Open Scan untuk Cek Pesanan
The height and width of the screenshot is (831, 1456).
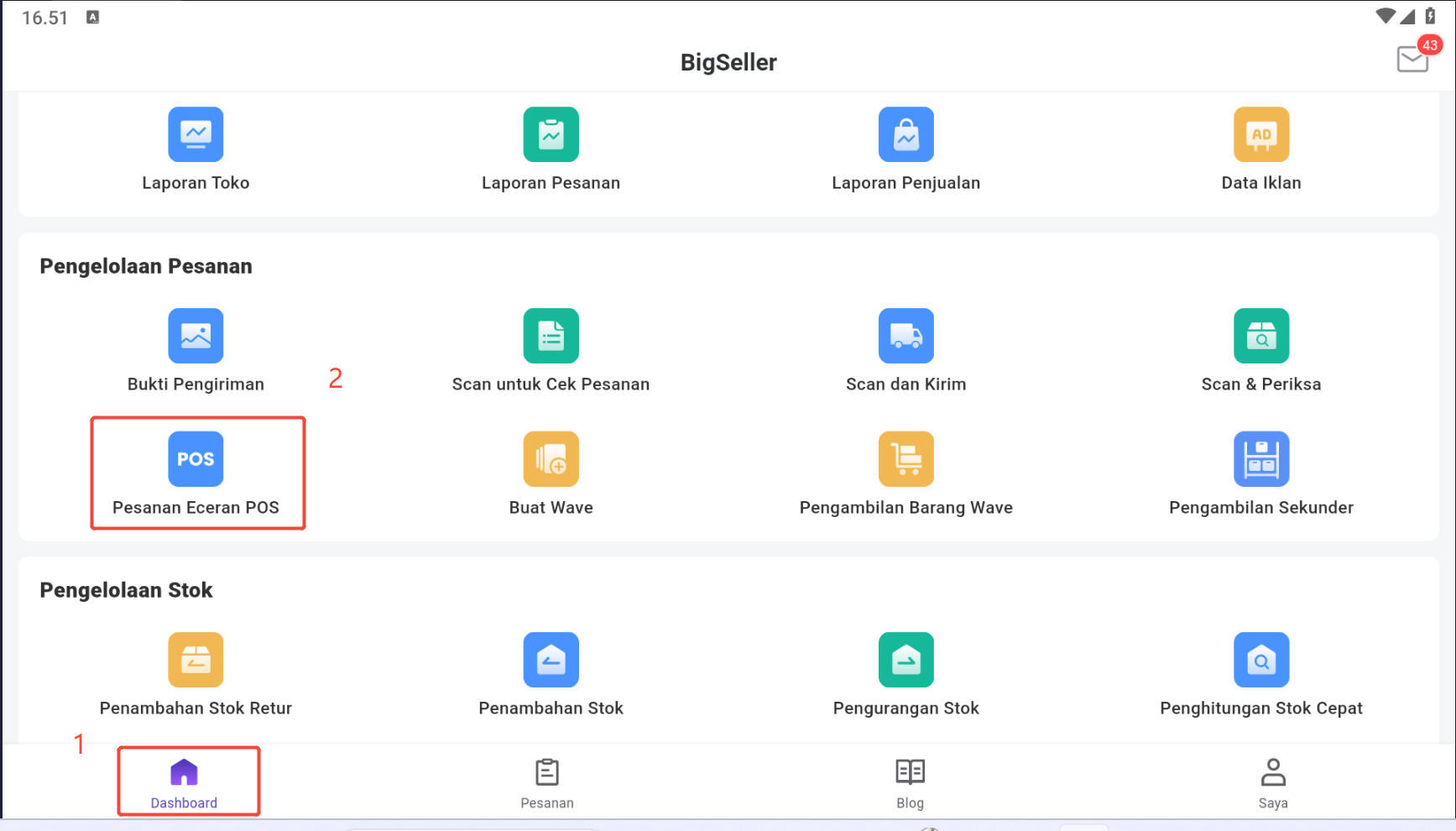coord(551,336)
